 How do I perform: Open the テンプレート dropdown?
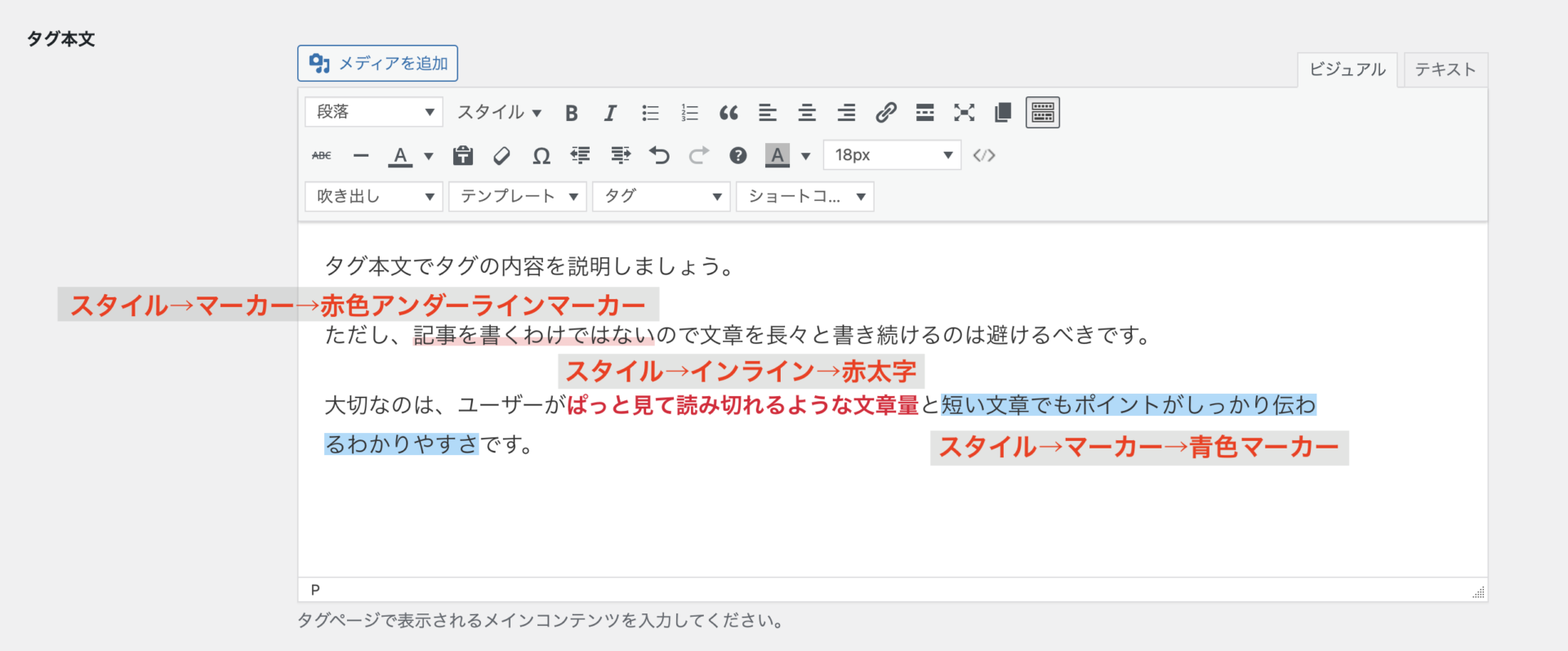[518, 196]
